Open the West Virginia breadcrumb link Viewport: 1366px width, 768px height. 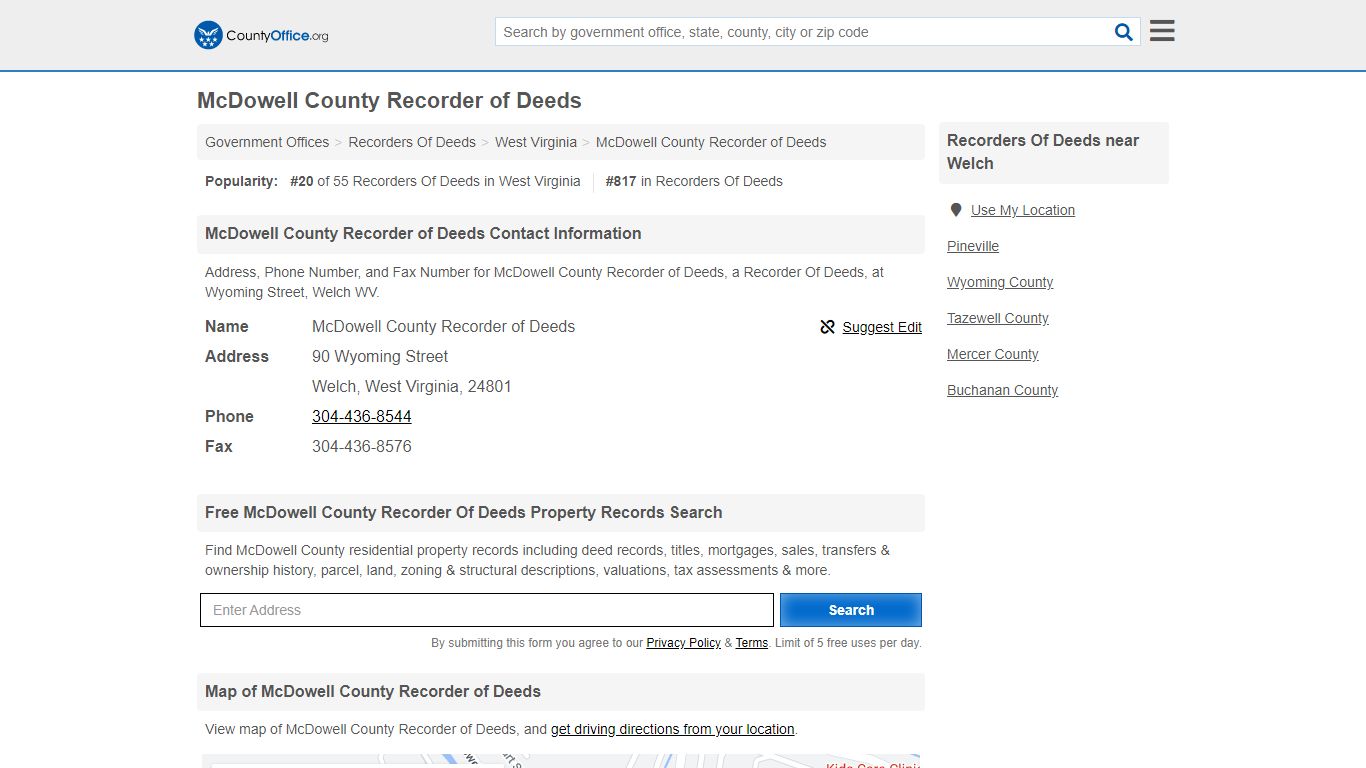click(x=536, y=142)
